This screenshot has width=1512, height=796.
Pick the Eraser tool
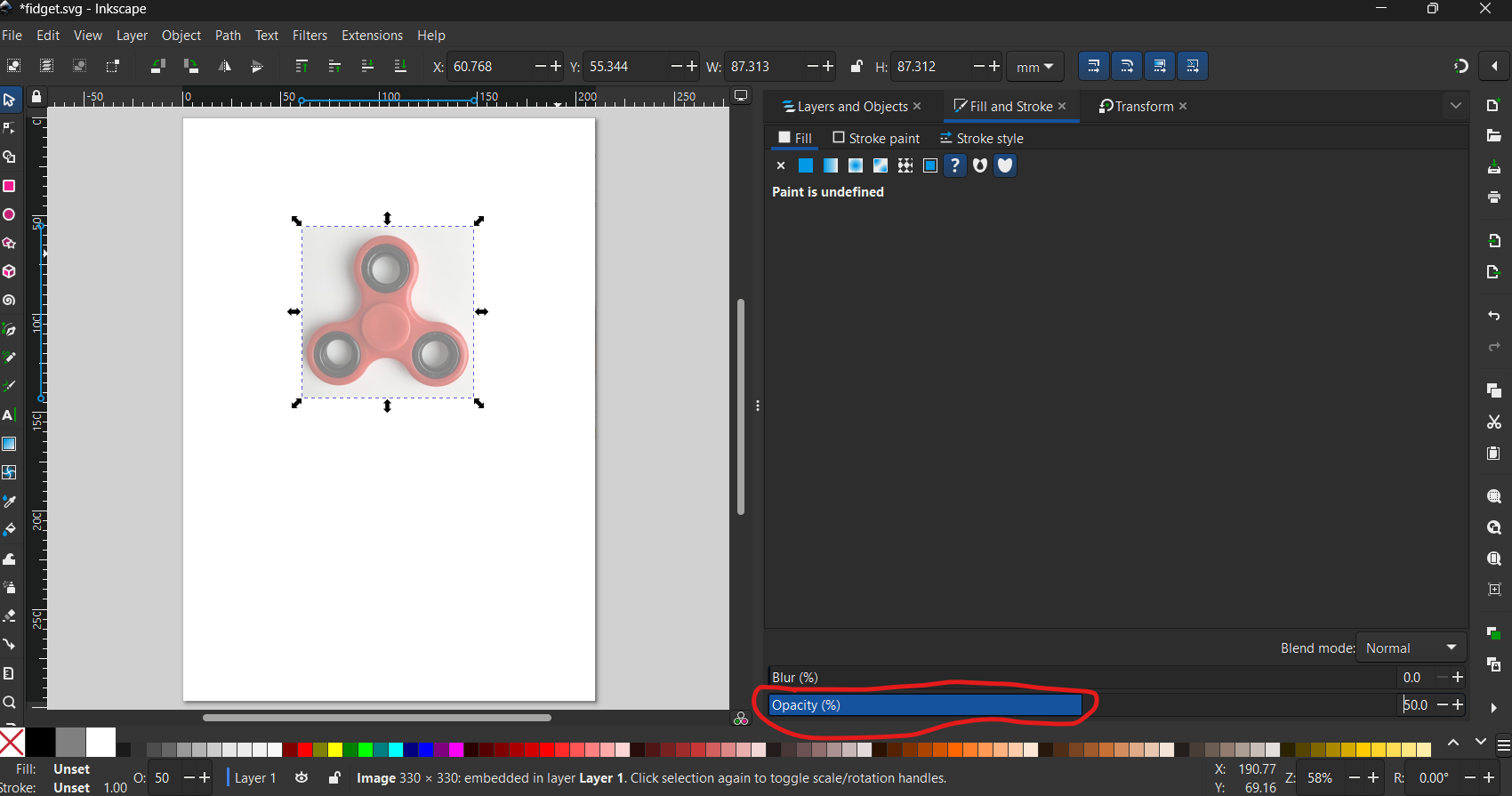pos(9,615)
